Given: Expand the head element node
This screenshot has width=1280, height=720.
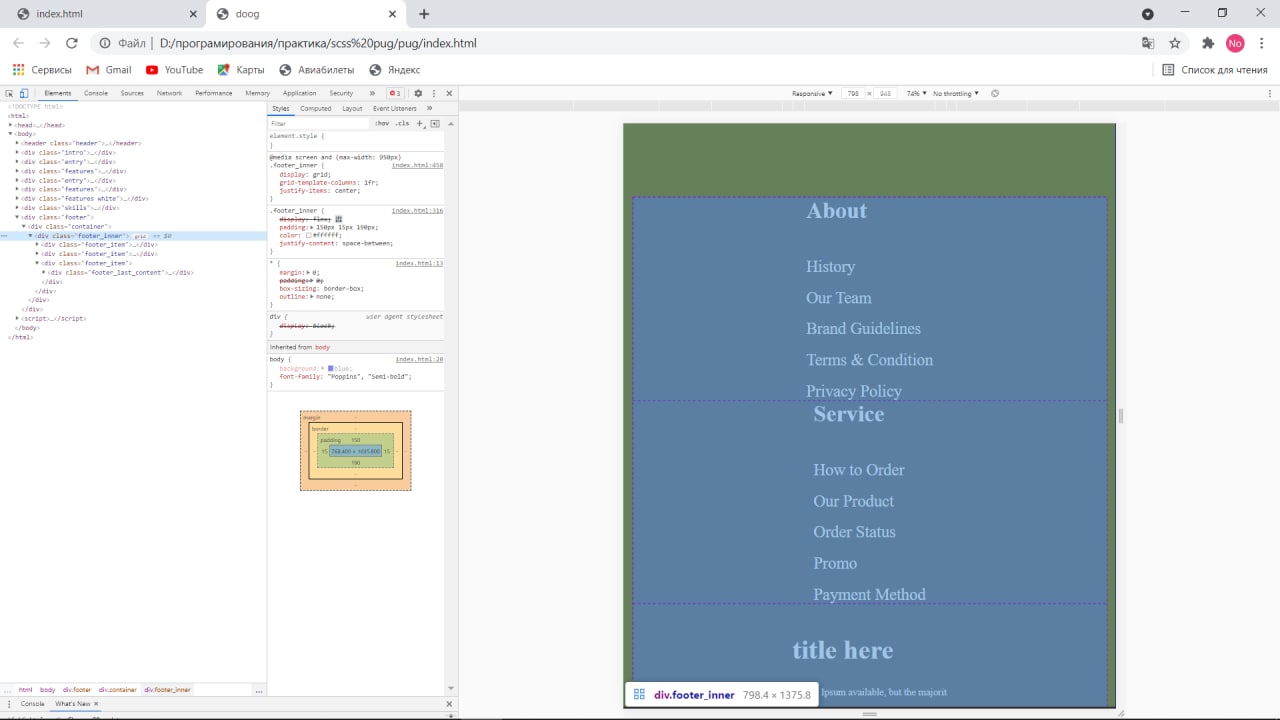Looking at the screenshot, I should coord(11,125).
